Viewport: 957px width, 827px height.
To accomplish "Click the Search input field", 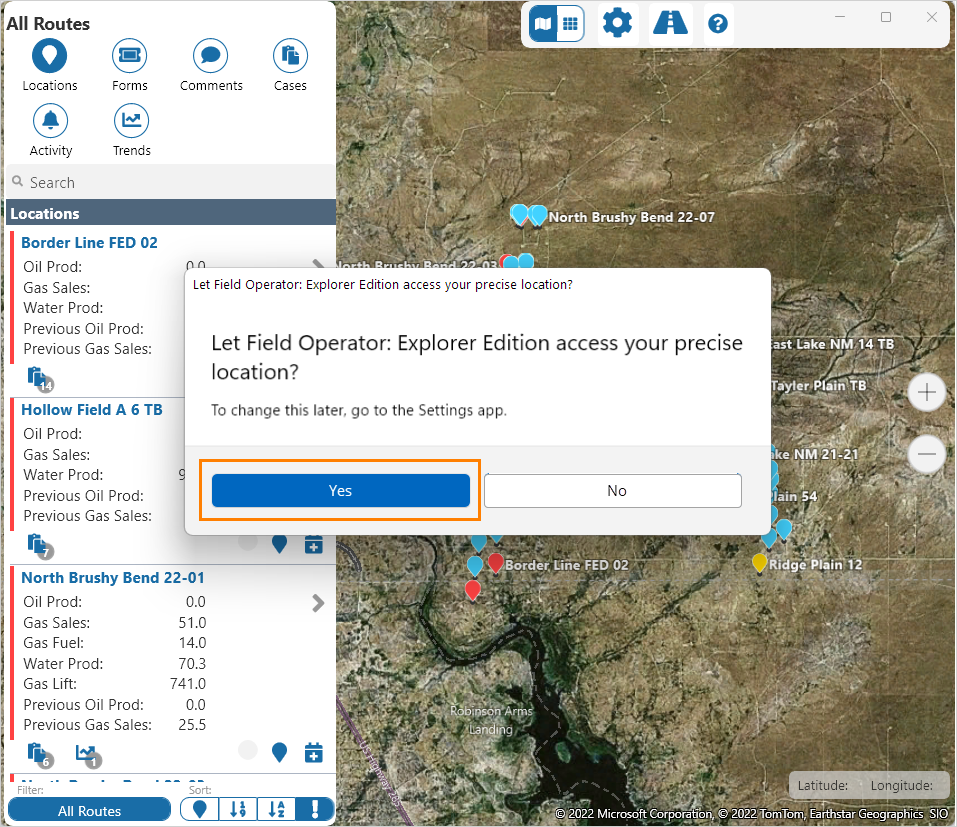I will (x=170, y=183).
